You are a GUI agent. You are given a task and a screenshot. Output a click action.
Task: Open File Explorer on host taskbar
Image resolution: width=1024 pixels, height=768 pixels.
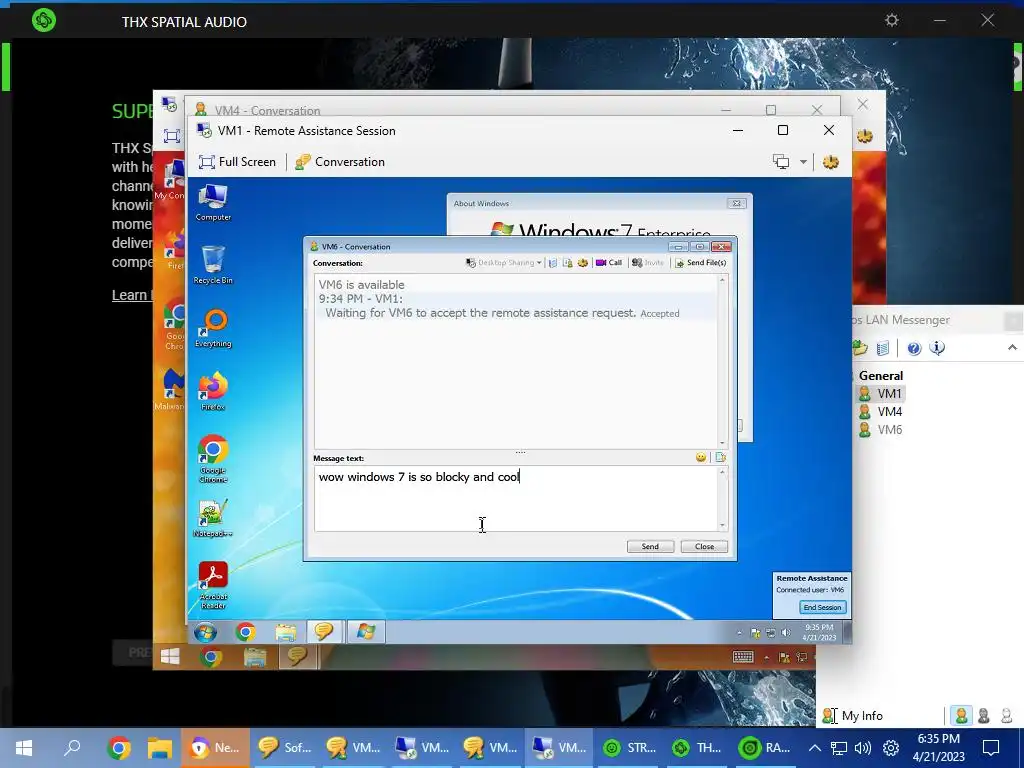click(x=159, y=748)
